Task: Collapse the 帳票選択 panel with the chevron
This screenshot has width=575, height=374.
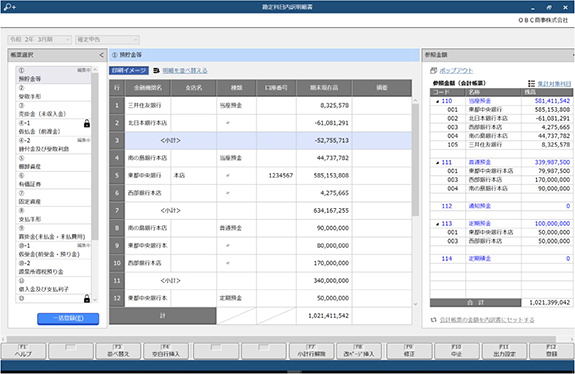Action: (x=101, y=55)
